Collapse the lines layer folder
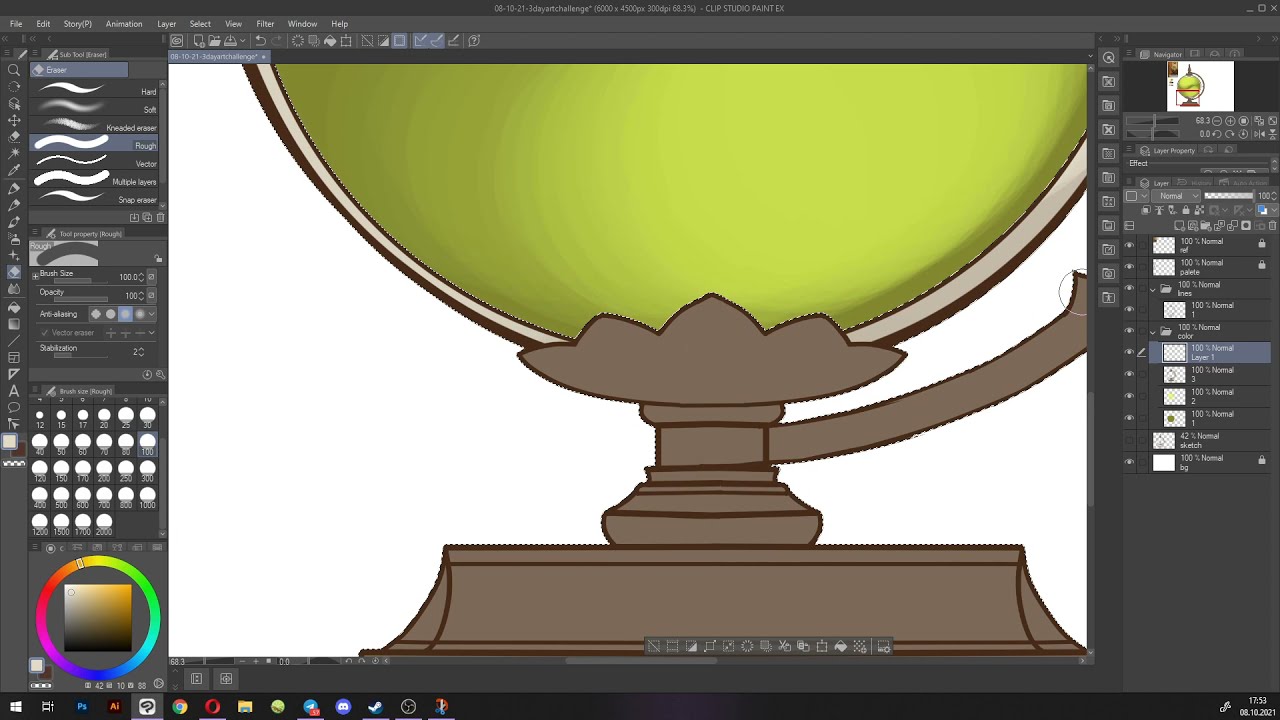 pyautogui.click(x=1152, y=289)
